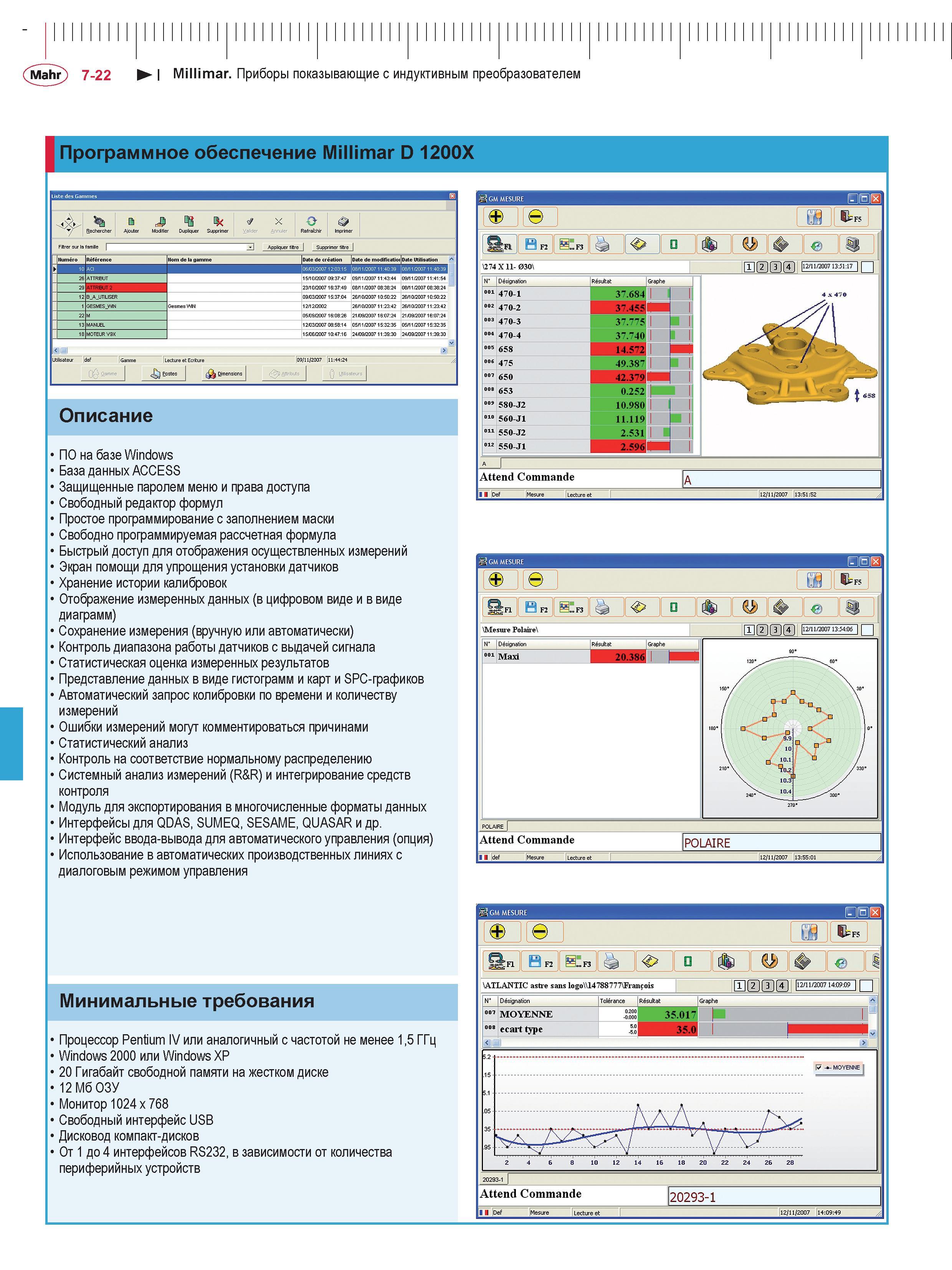952x1270 pixels.
Task: Click the yellow note icon in the ATLANTIC window
Action: pos(650,961)
